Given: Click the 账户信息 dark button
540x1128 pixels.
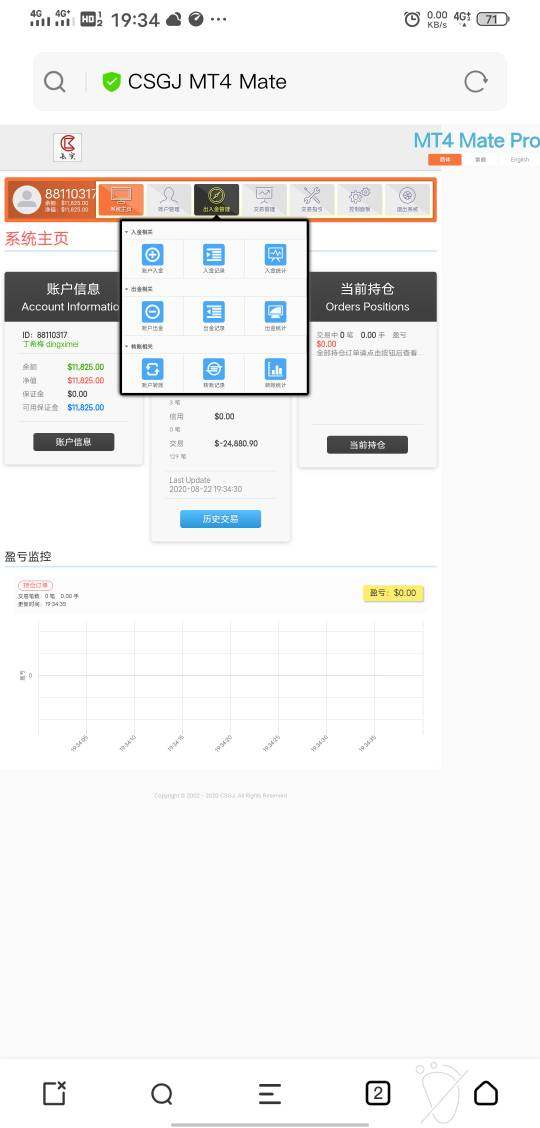Looking at the screenshot, I should pyautogui.click(x=73, y=442).
